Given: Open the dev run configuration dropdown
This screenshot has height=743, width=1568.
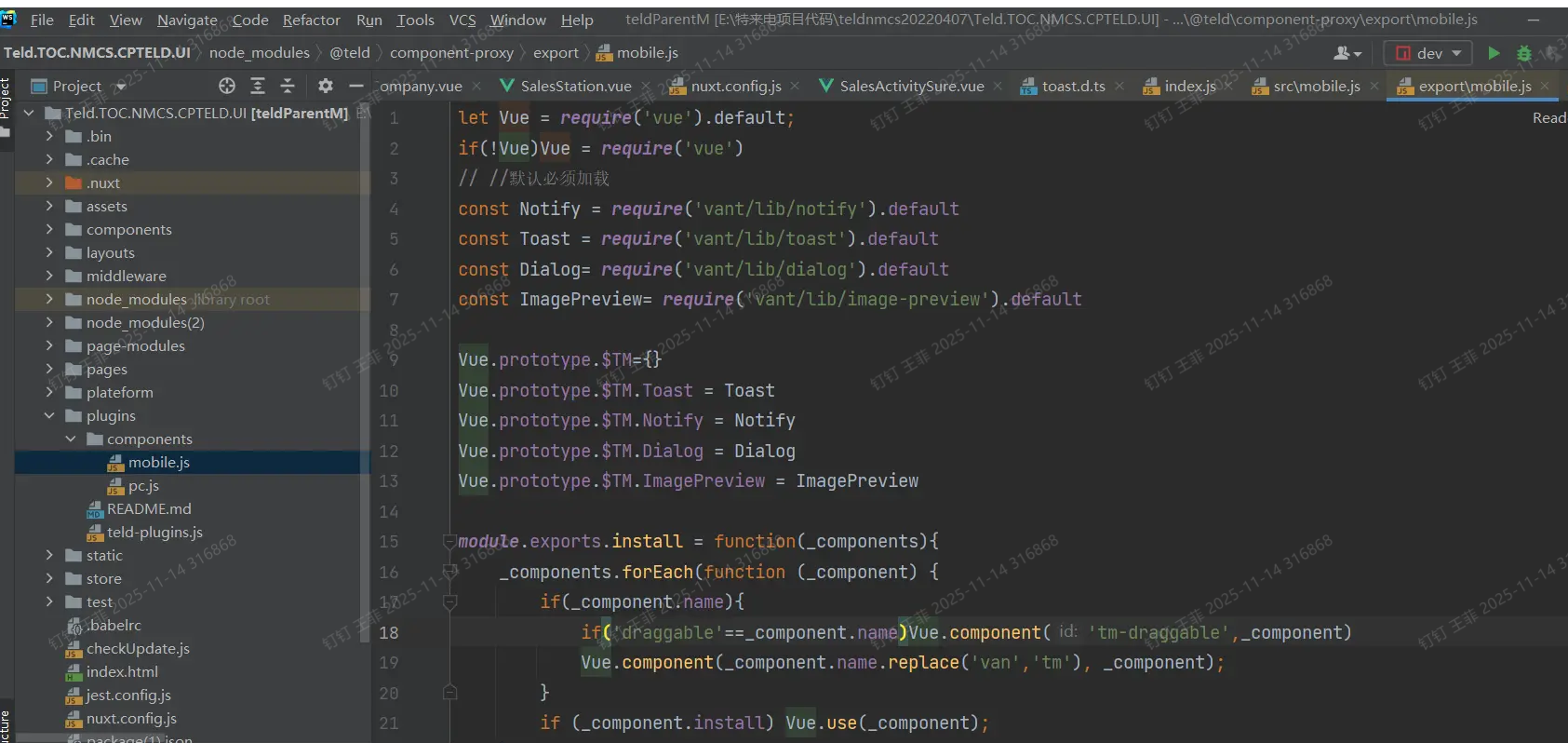Looking at the screenshot, I should tap(1427, 53).
